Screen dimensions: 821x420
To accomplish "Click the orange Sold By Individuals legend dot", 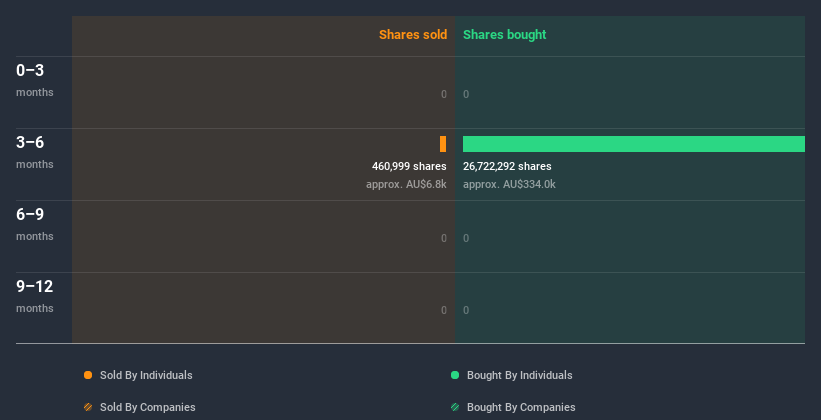I will tap(88, 375).
